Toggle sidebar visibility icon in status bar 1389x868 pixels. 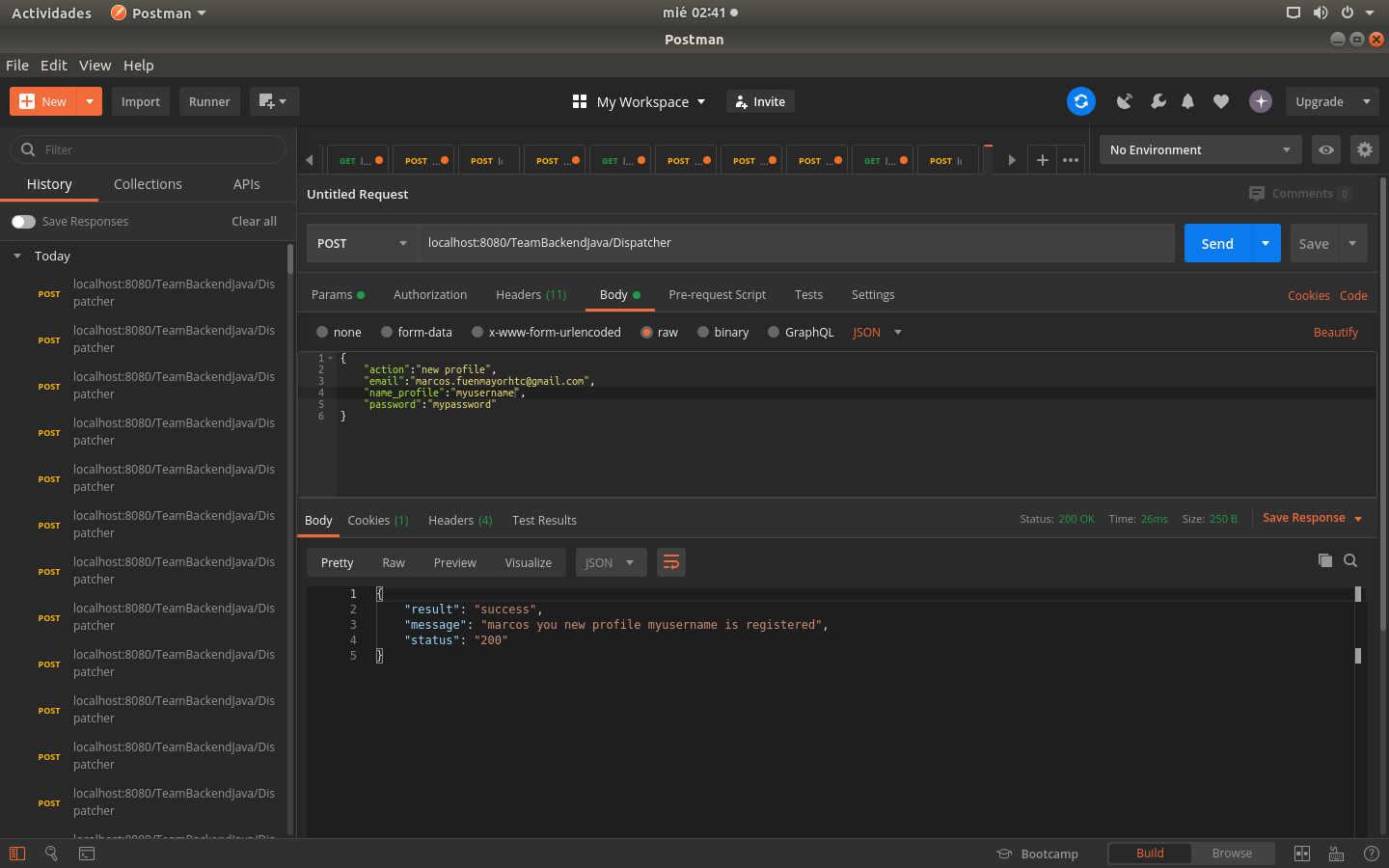pos(17,854)
